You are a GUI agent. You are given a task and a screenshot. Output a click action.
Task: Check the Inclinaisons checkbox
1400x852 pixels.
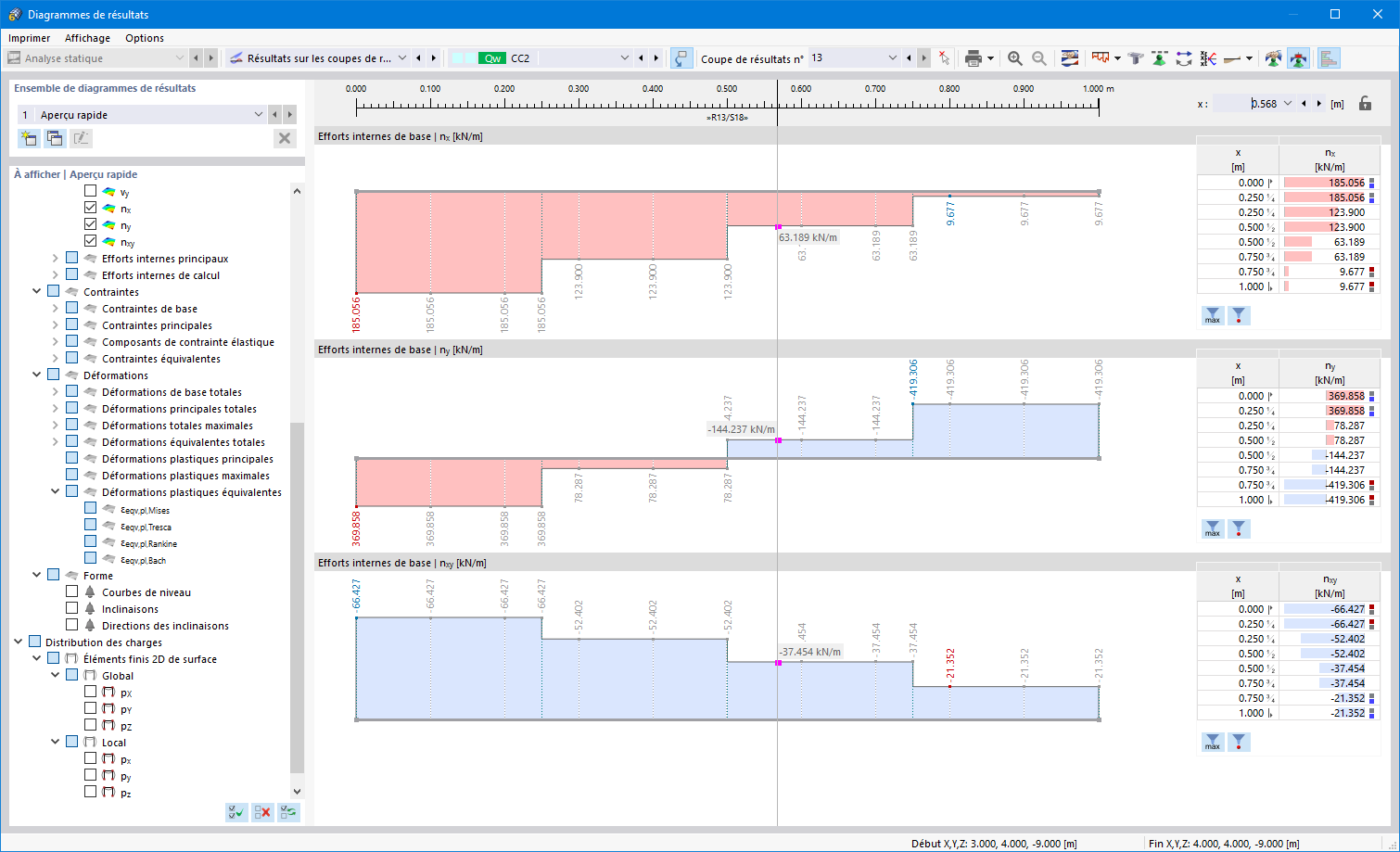click(x=71, y=608)
